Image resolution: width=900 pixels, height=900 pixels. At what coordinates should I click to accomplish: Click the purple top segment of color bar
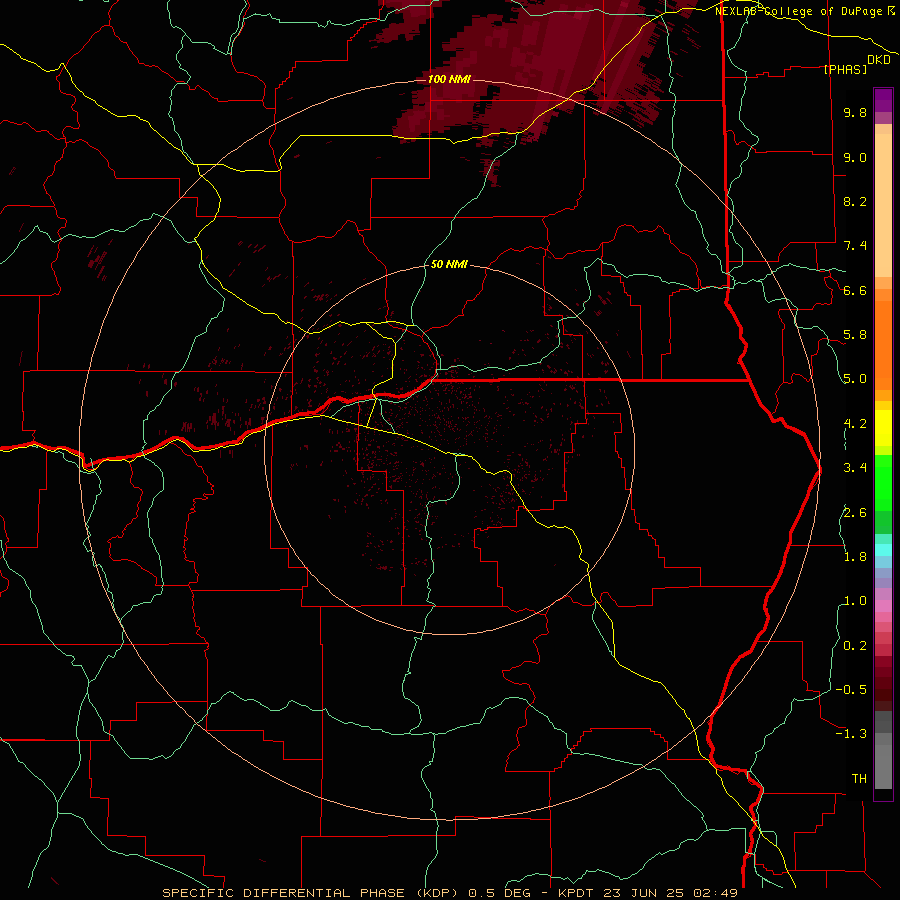(x=883, y=100)
